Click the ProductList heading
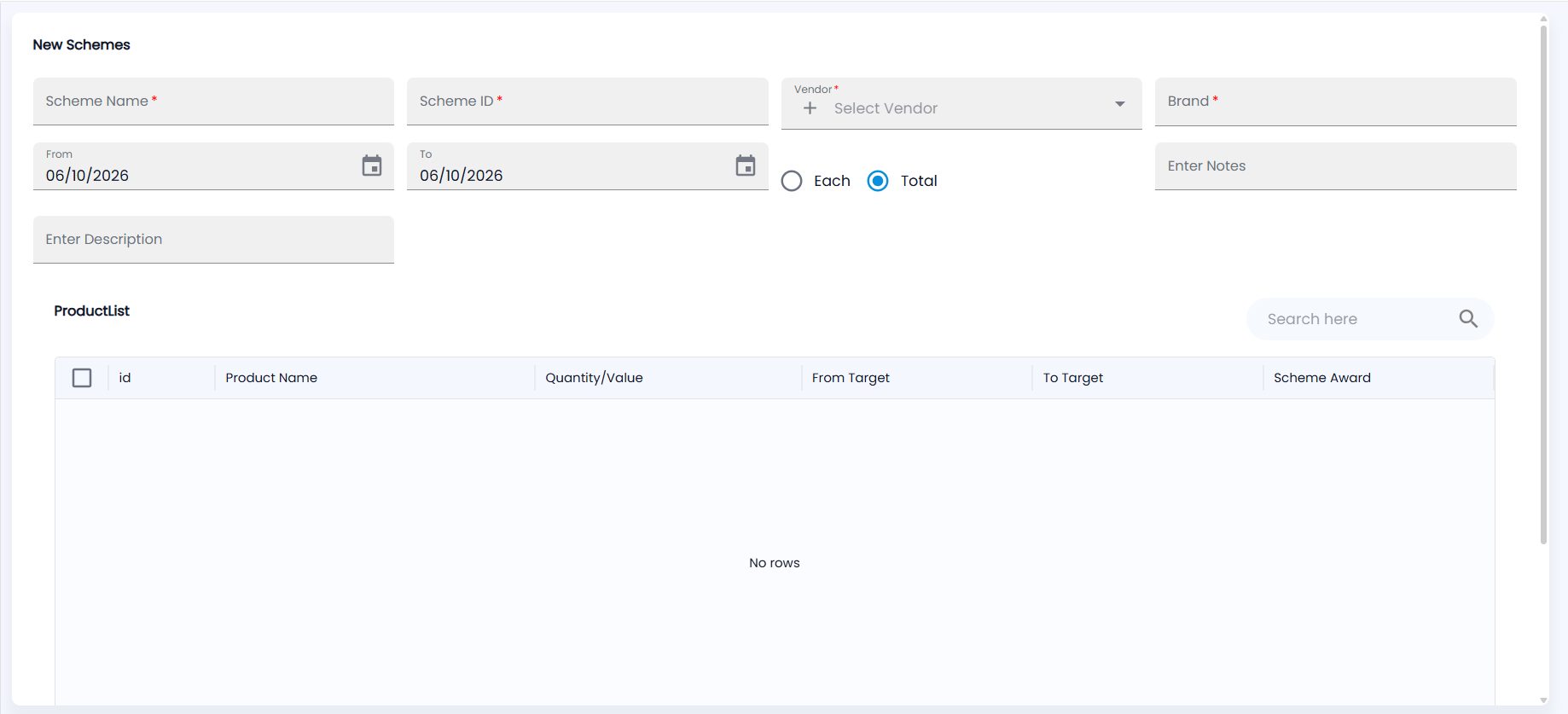The width and height of the screenshot is (1568, 714). point(91,311)
